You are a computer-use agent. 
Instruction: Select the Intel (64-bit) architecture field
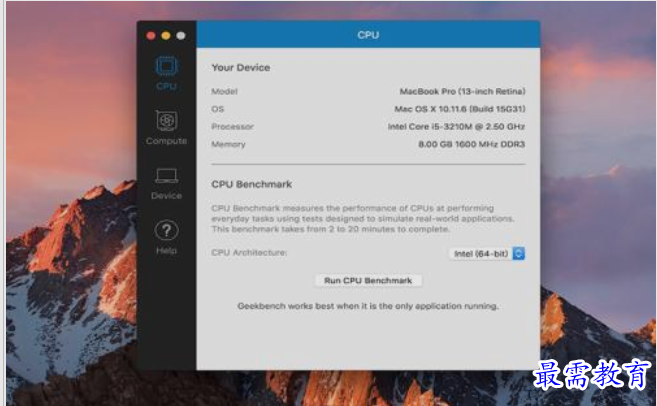coord(486,253)
